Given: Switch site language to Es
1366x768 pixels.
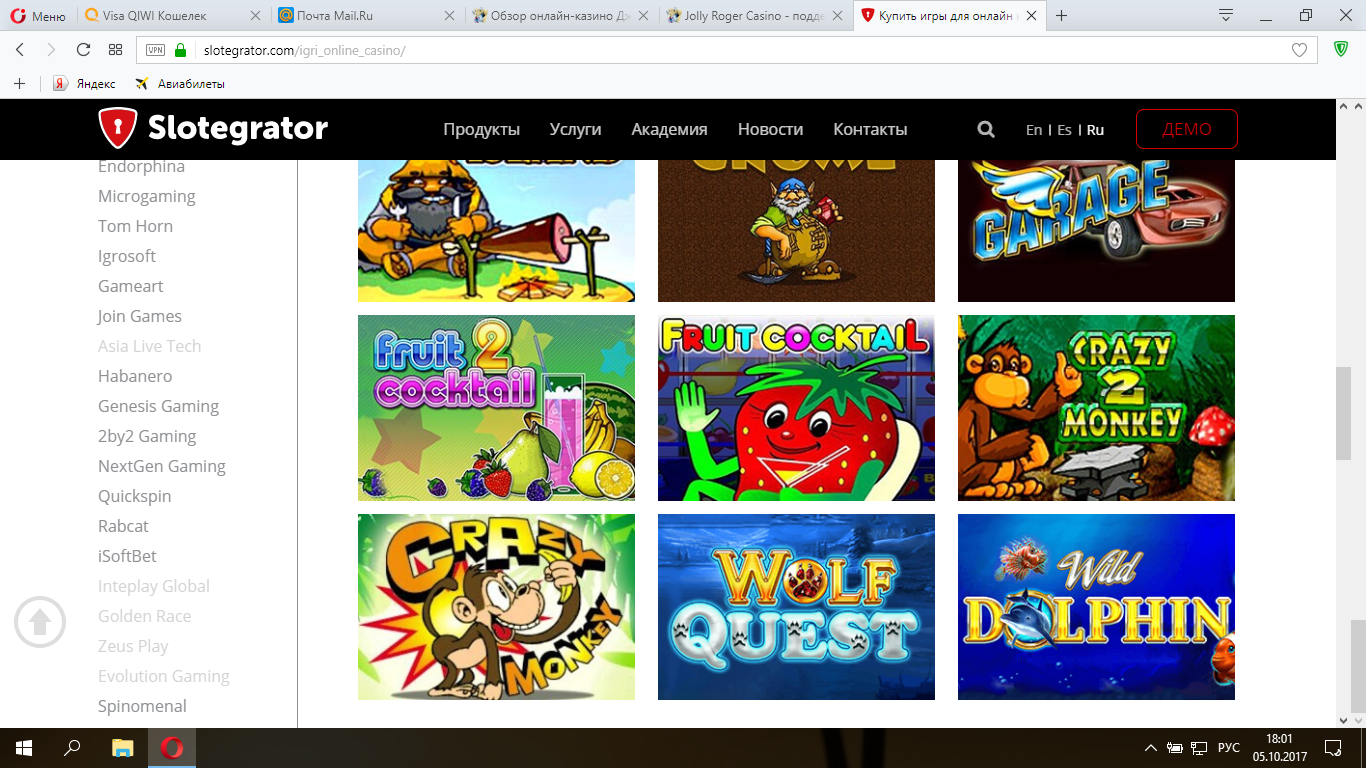Looking at the screenshot, I should 1064,130.
